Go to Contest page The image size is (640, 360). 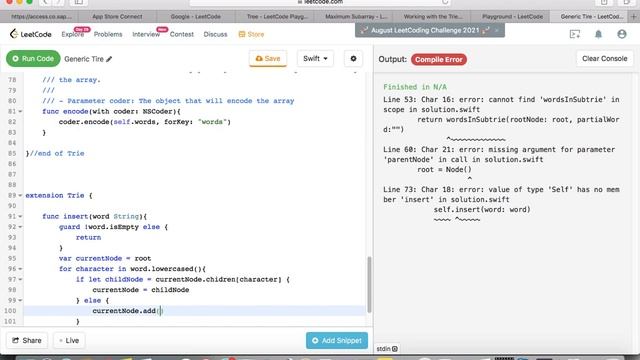pyautogui.click(x=182, y=34)
